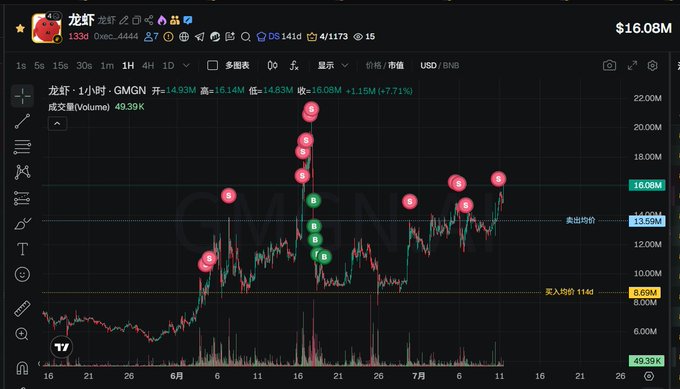Image resolution: width=680 pixels, height=389 pixels.
Task: Toggle the magnet snap mode
Action: coord(22,368)
